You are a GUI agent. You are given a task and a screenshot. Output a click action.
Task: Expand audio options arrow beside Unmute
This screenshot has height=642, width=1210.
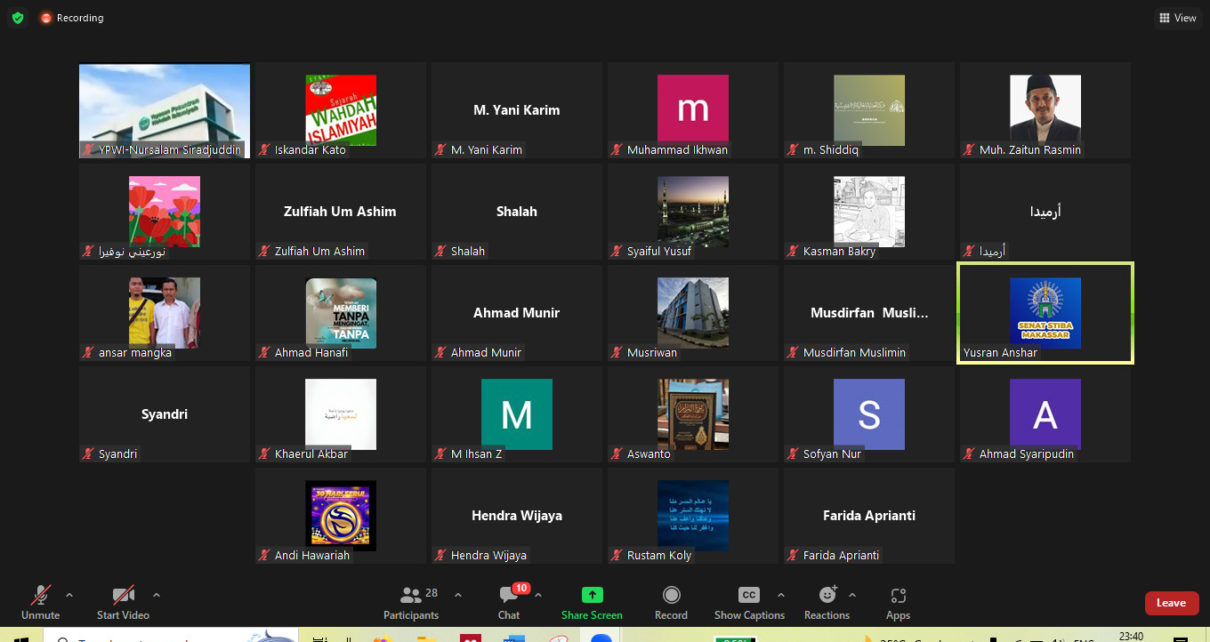click(x=69, y=595)
